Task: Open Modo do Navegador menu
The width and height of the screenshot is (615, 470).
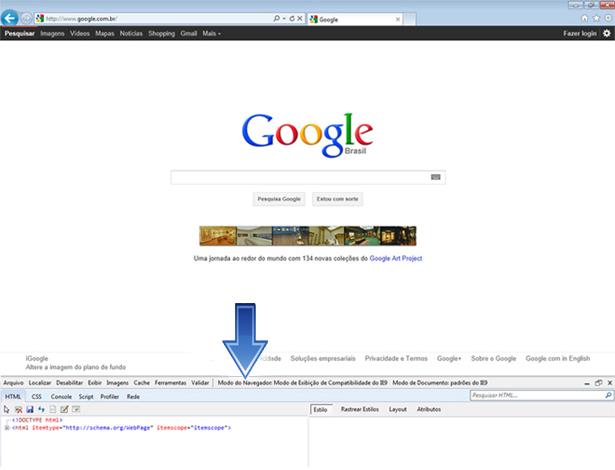Action: point(302,383)
